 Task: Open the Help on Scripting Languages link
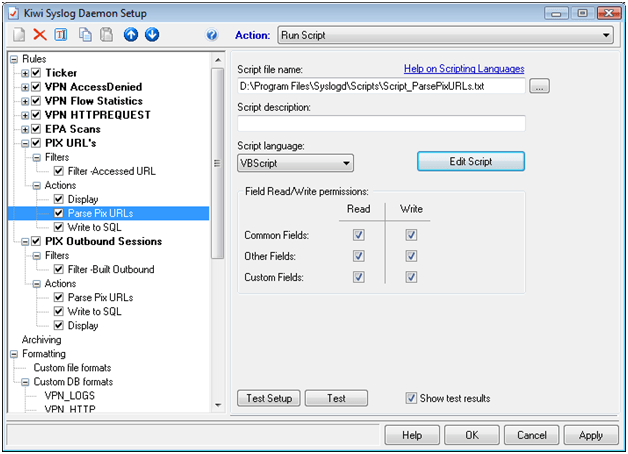(464, 69)
